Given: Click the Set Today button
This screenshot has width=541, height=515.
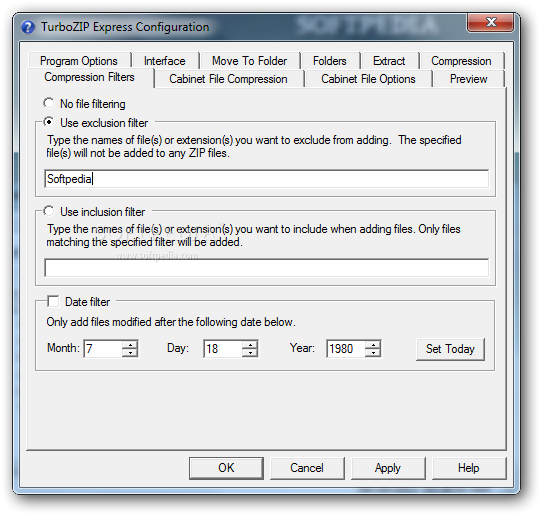Looking at the screenshot, I should coord(450,349).
